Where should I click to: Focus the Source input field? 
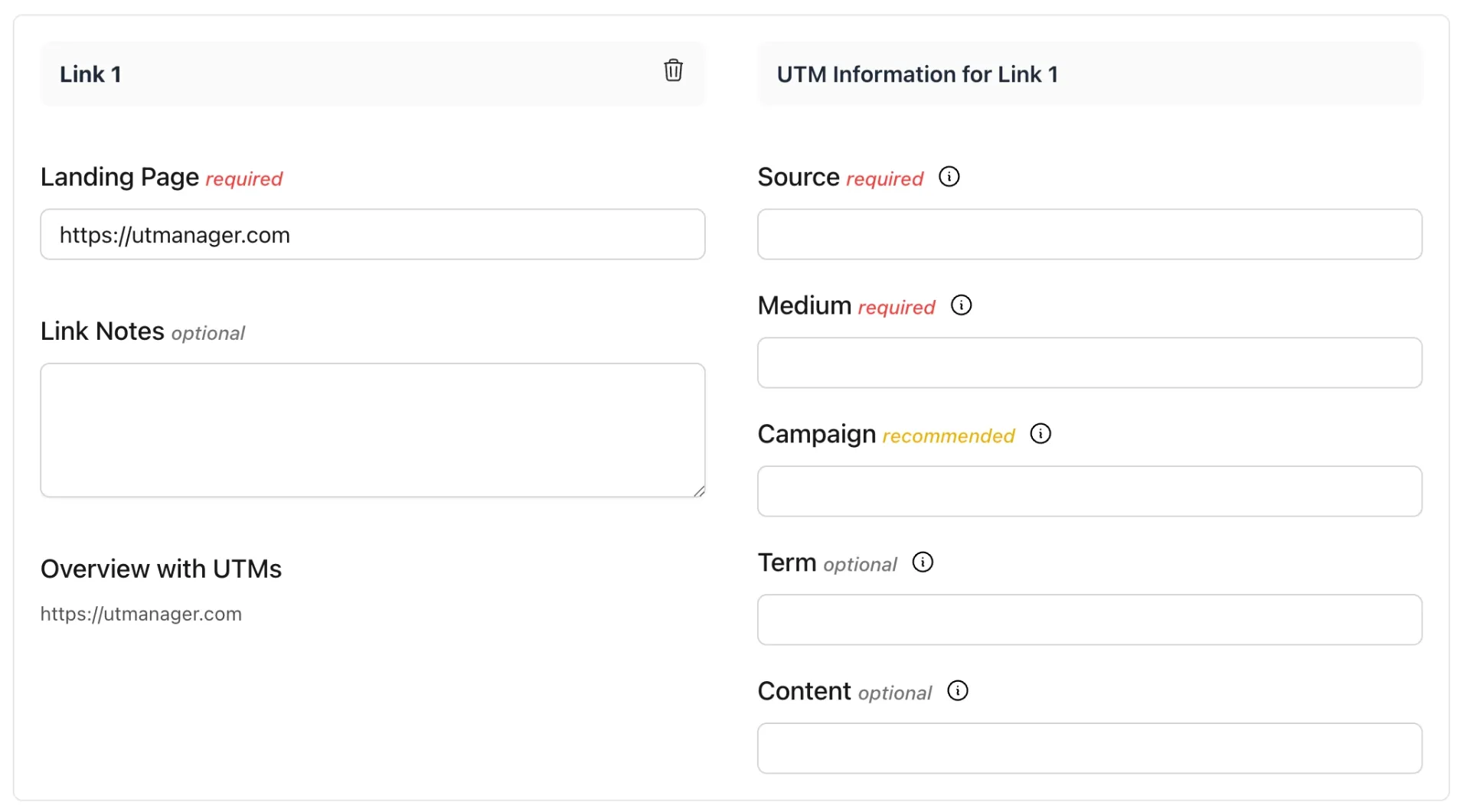pos(1089,234)
